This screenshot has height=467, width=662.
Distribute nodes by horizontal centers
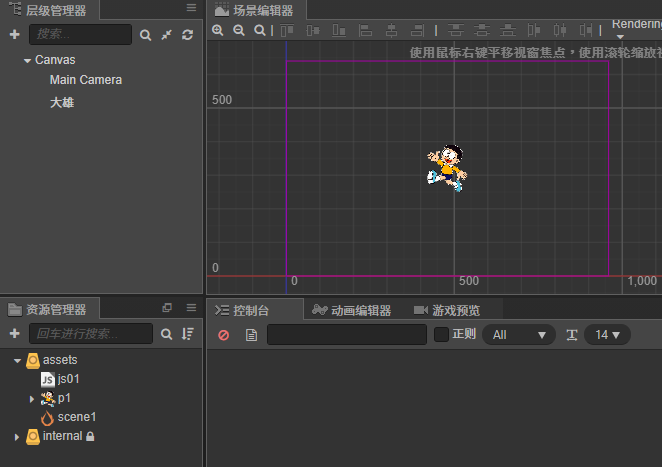[x=560, y=30]
